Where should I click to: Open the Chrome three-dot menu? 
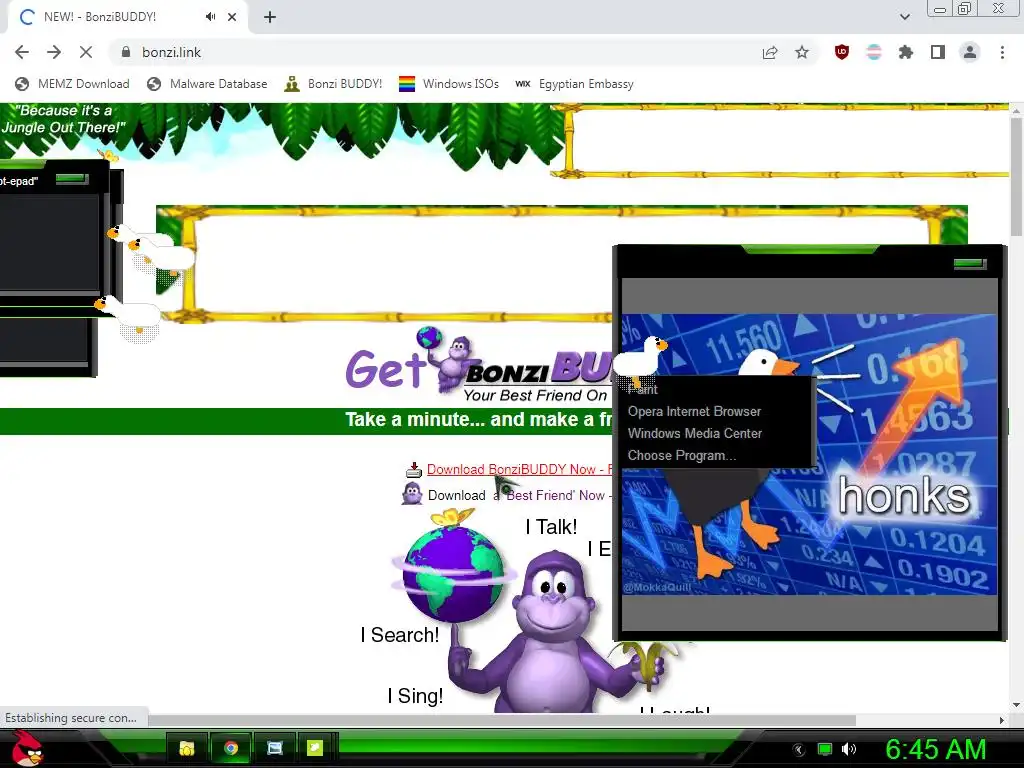[x=1002, y=52]
